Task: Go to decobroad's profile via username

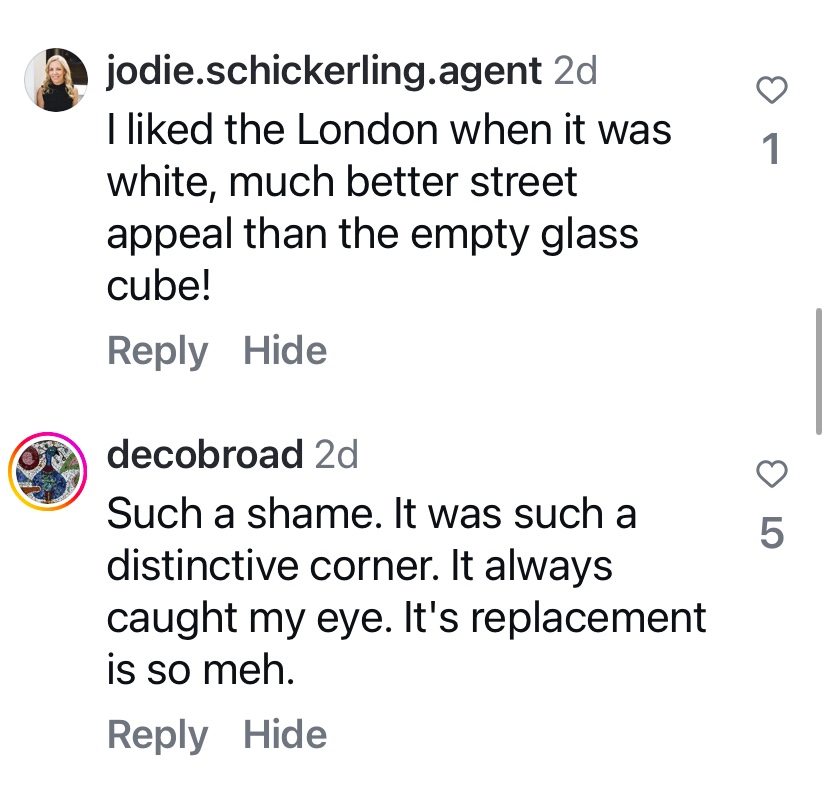Action: pos(204,455)
